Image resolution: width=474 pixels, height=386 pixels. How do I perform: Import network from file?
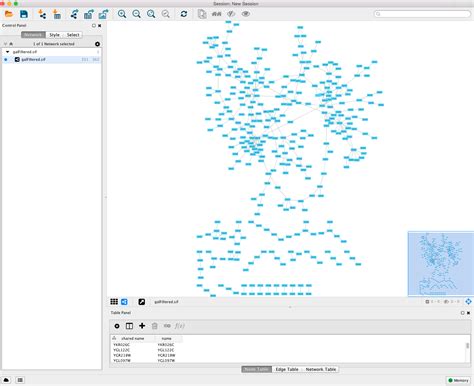click(42, 14)
